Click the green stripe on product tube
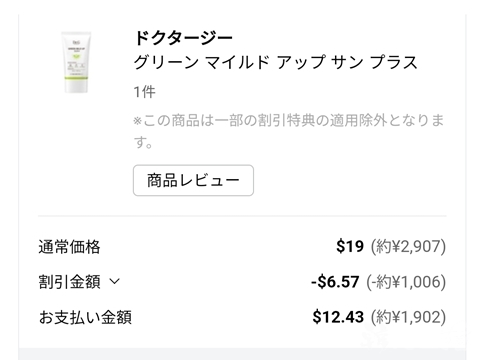Viewport: 480px width, 360px height. [x=76, y=78]
